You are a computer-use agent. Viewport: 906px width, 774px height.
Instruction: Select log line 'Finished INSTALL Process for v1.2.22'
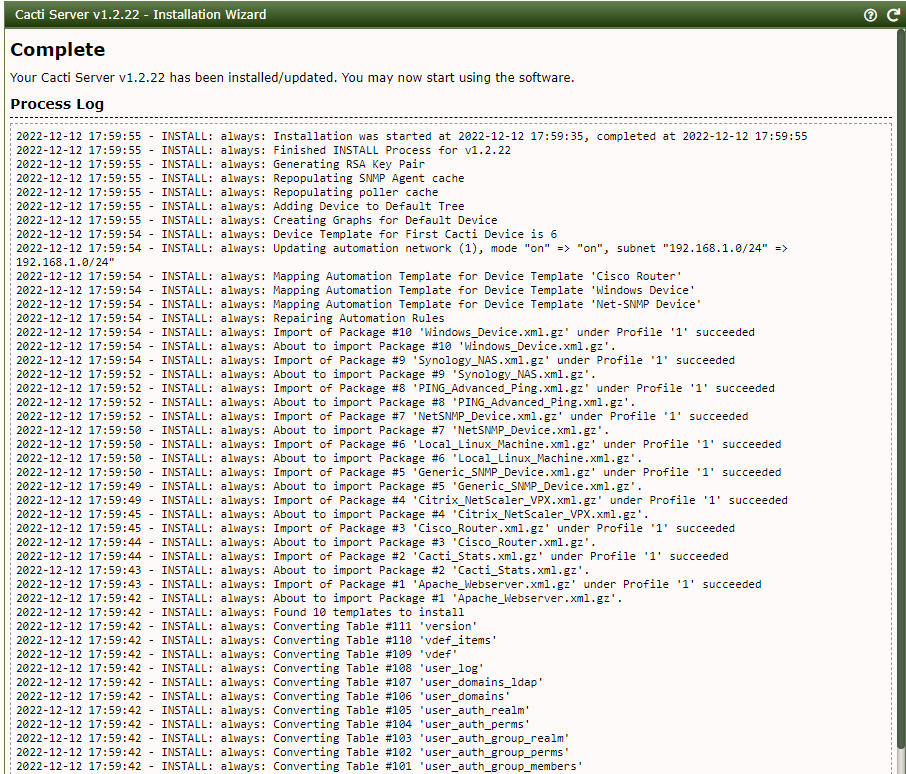(263, 150)
